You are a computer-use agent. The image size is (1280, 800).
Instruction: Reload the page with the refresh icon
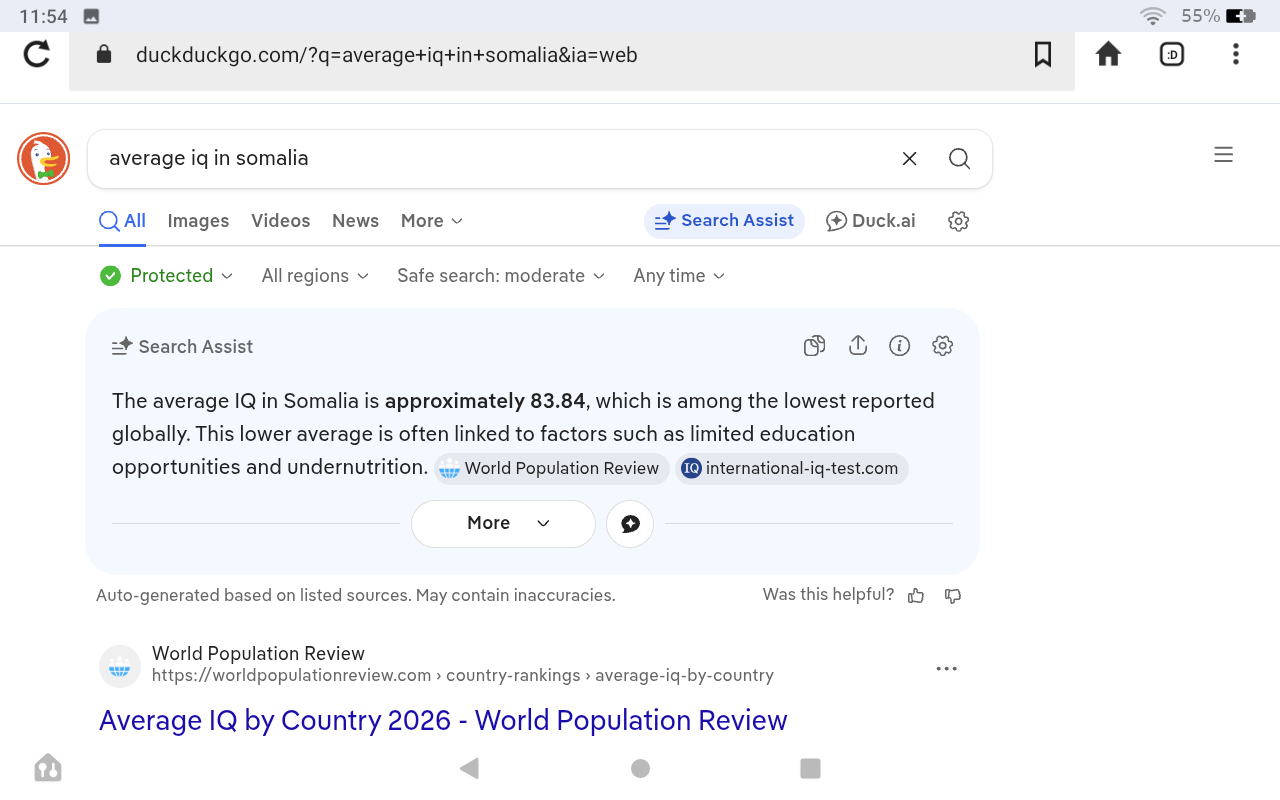[37, 54]
